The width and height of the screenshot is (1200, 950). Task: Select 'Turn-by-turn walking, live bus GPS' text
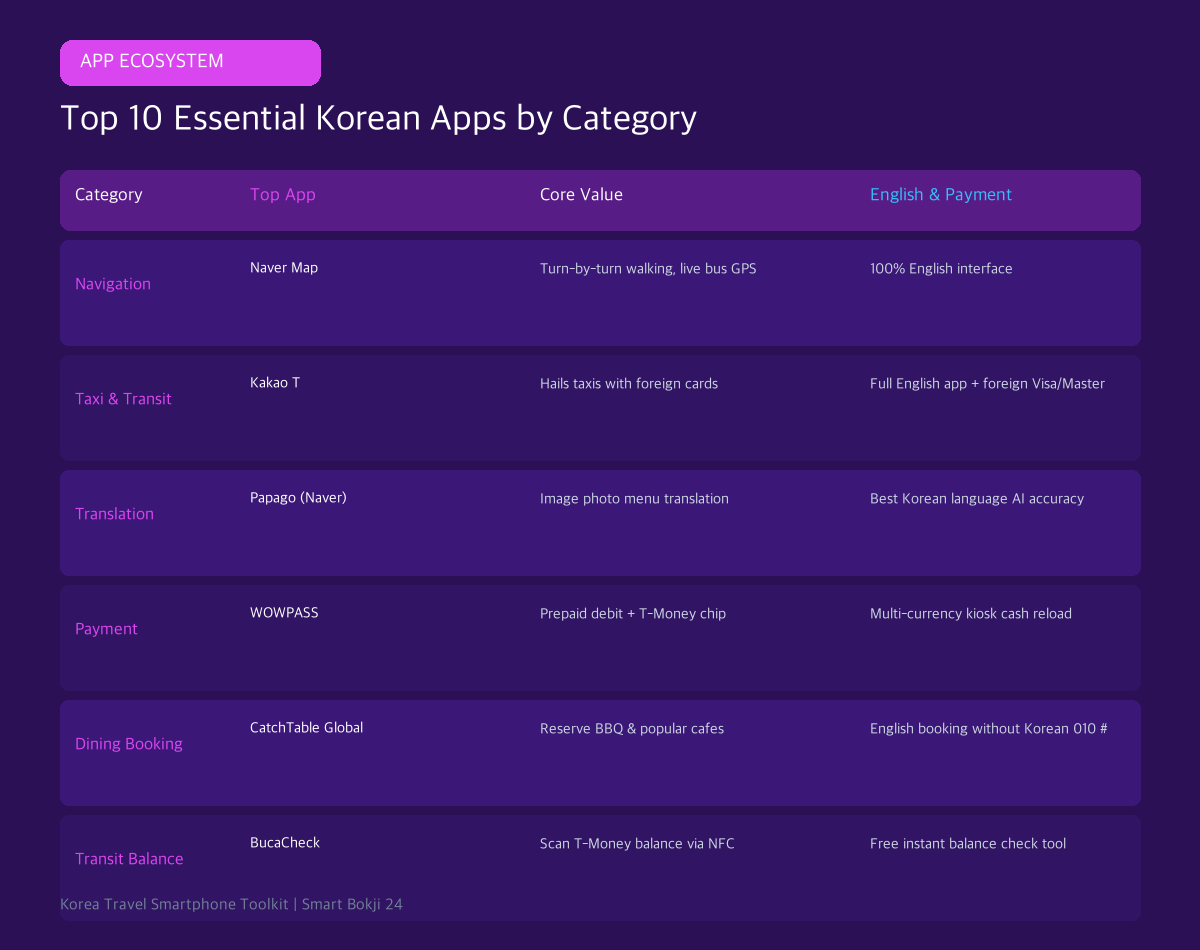[648, 269]
